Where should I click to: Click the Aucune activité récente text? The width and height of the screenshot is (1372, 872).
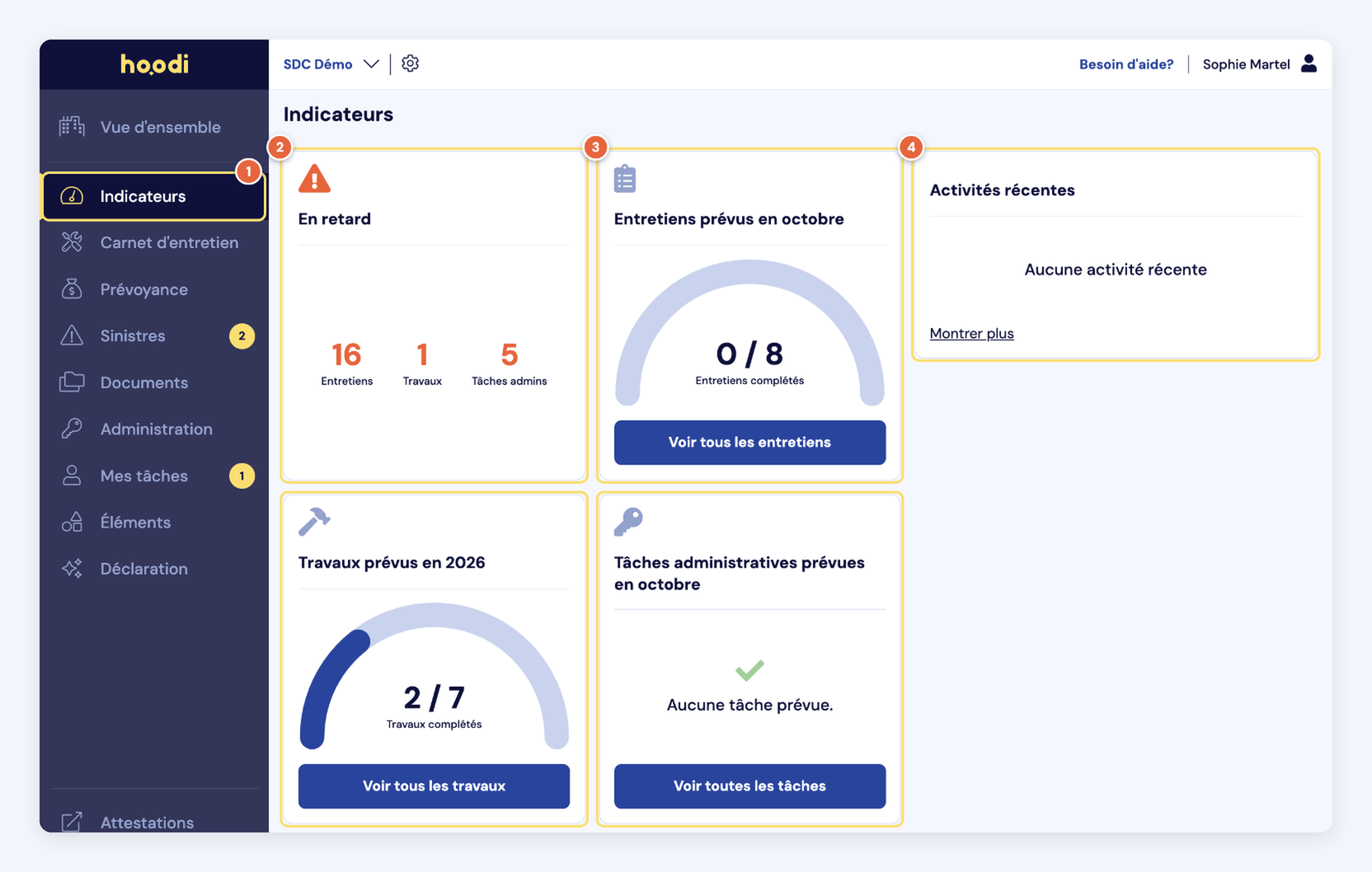click(1116, 270)
